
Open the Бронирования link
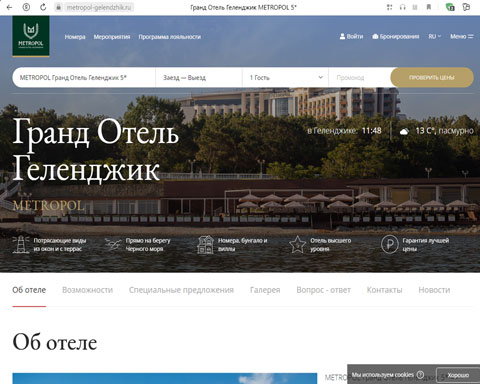click(399, 36)
